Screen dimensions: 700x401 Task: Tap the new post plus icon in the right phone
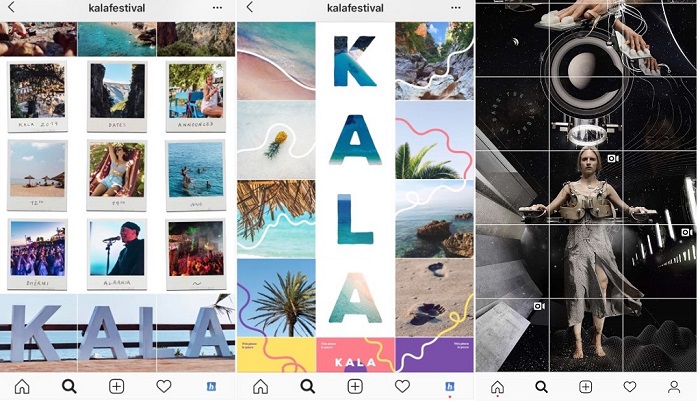coord(585,386)
